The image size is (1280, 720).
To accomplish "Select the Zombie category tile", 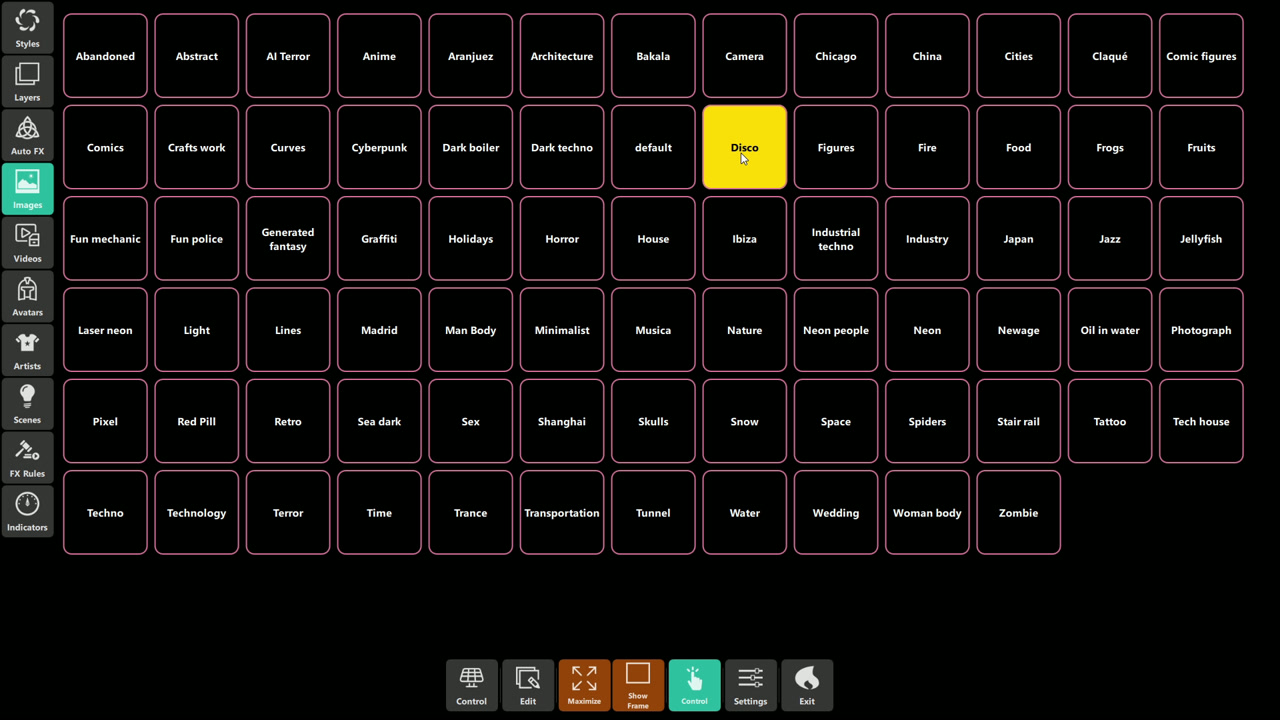I will (x=1018, y=513).
